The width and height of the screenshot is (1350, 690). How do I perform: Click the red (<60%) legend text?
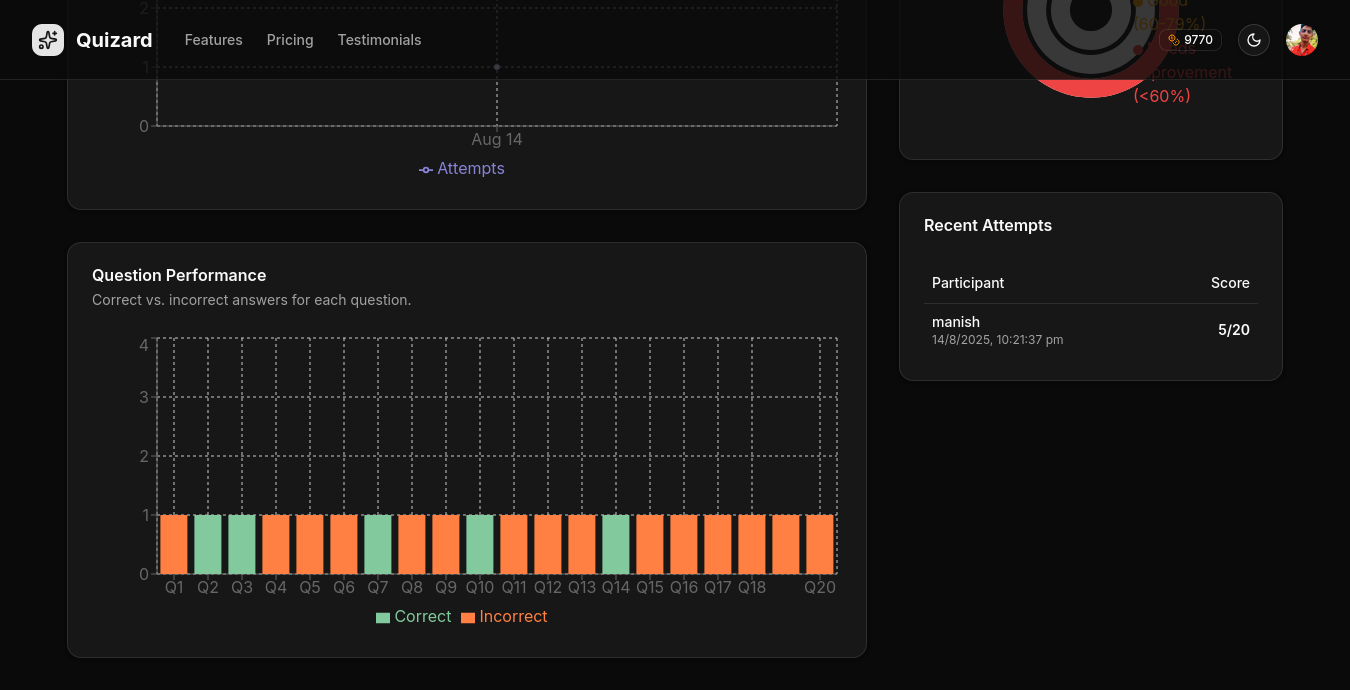pos(1162,96)
